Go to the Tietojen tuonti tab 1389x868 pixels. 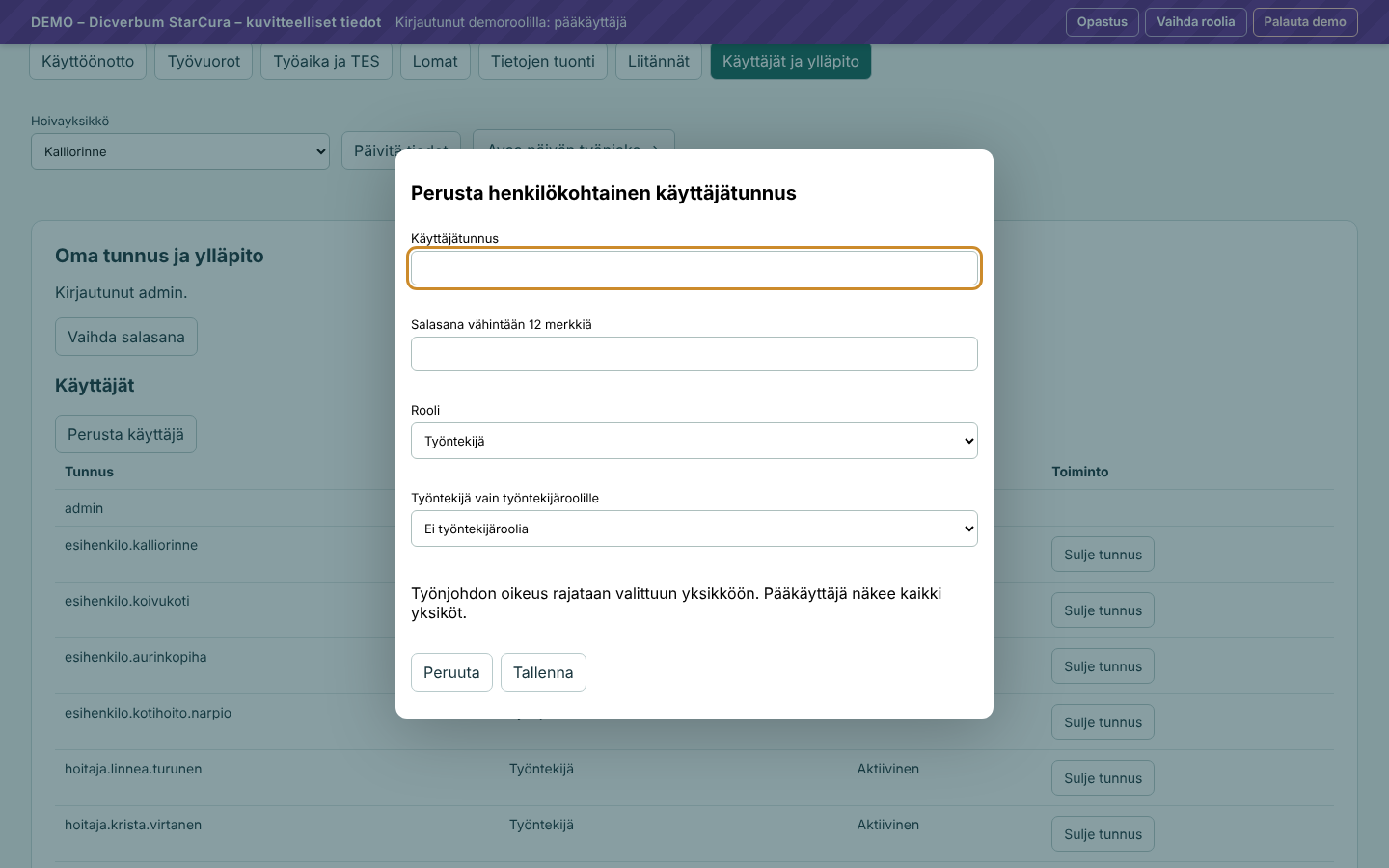click(543, 61)
